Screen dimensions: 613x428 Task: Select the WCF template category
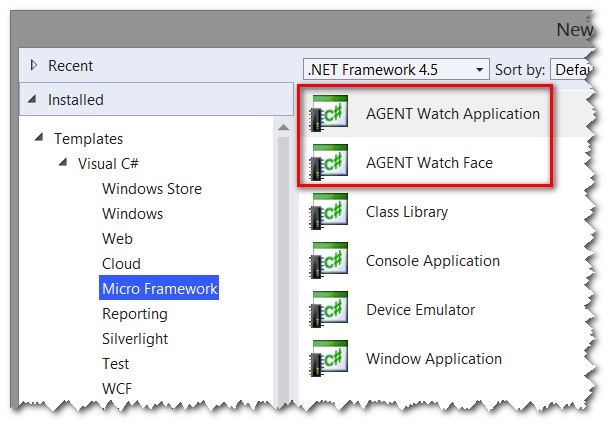tap(116, 389)
